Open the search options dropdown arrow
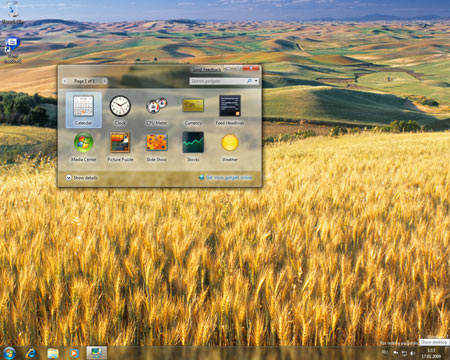The height and width of the screenshot is (360, 450). (x=256, y=81)
